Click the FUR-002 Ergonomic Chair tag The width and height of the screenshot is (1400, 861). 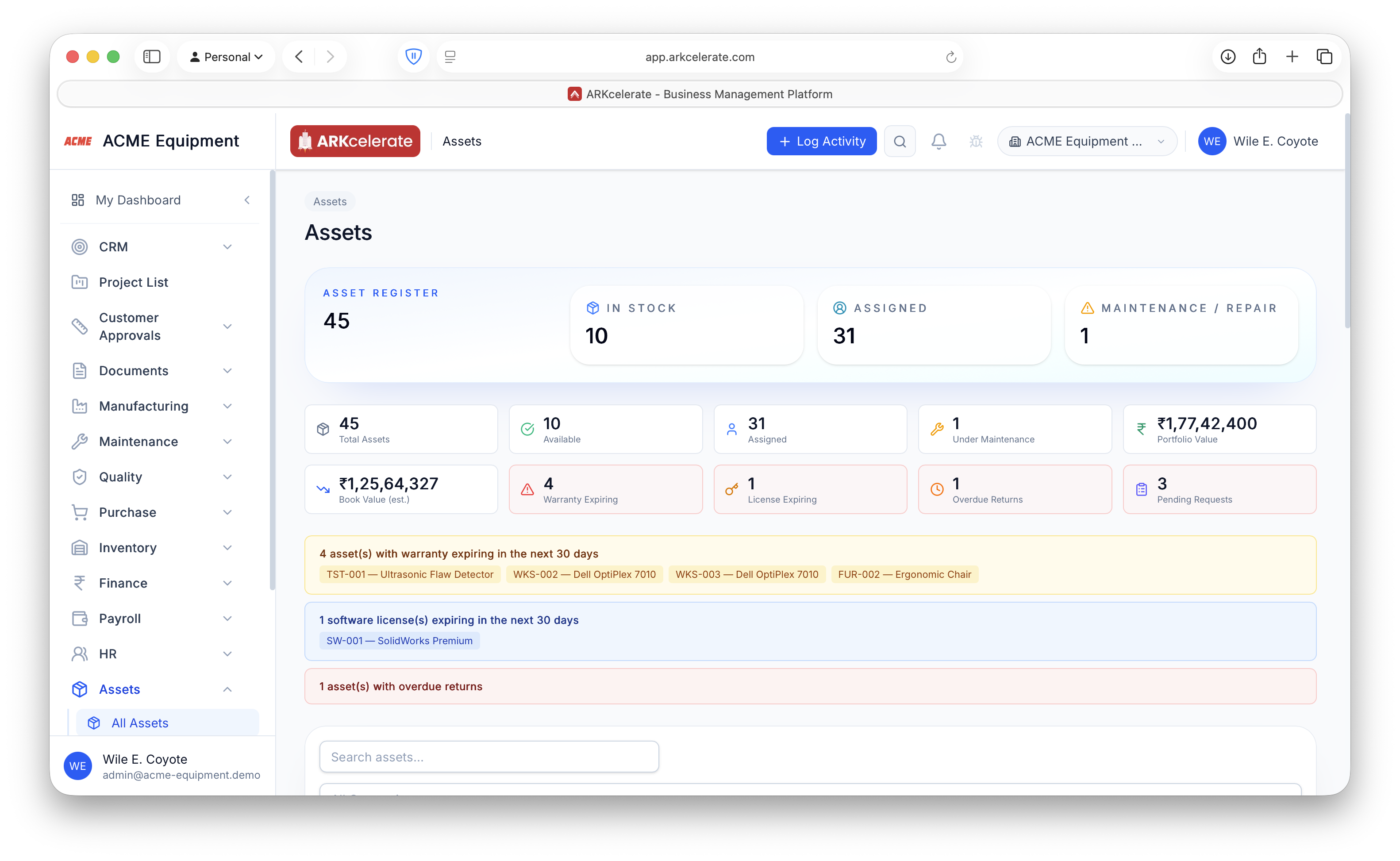point(904,574)
